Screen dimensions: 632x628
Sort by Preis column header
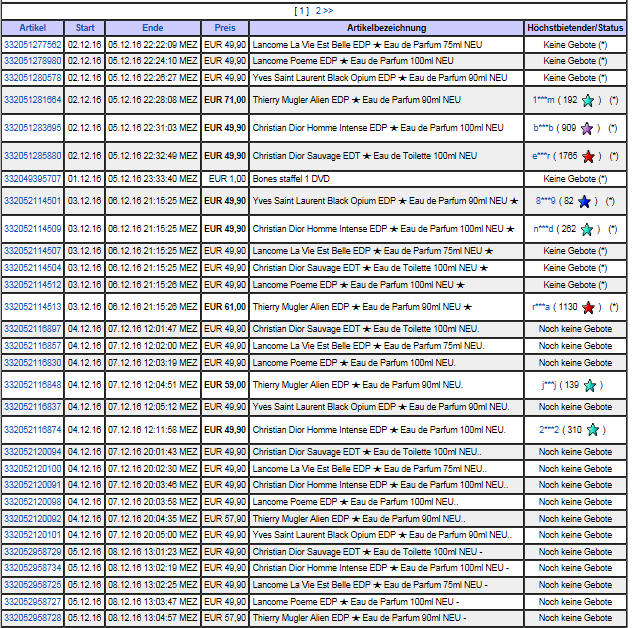click(x=225, y=28)
